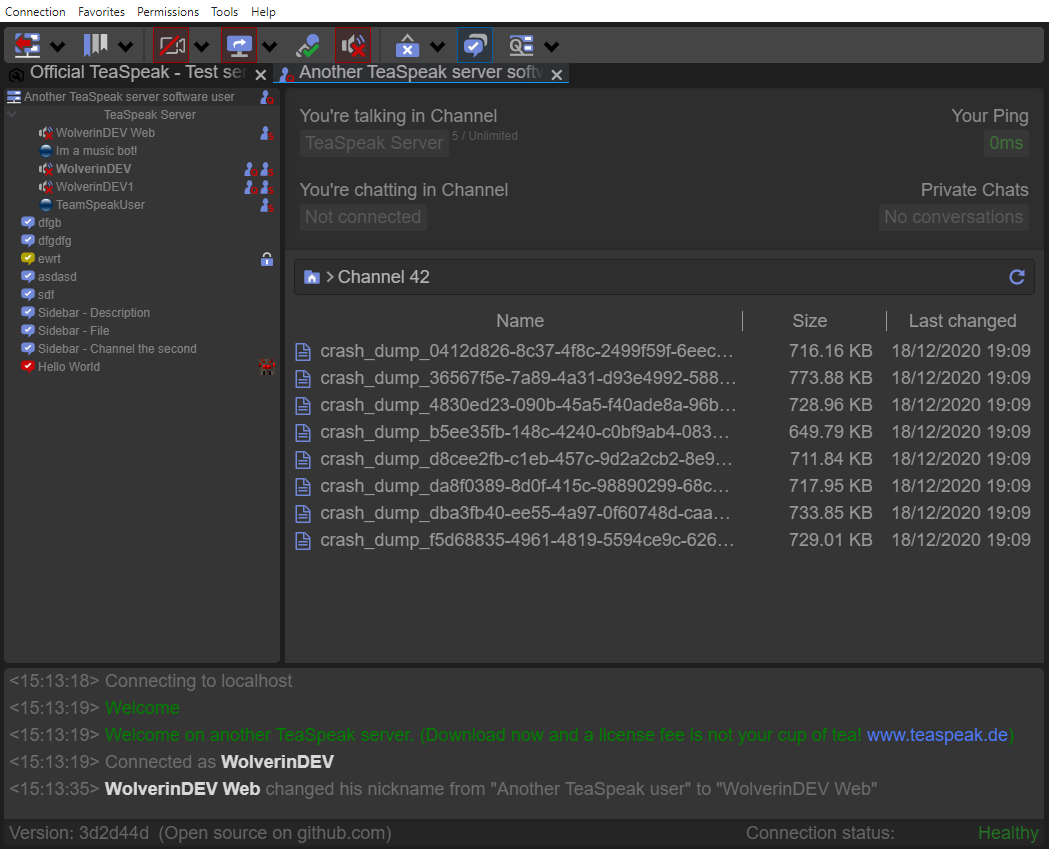Click the red Hello World channel icon
1049x849 pixels.
[x=27, y=367]
